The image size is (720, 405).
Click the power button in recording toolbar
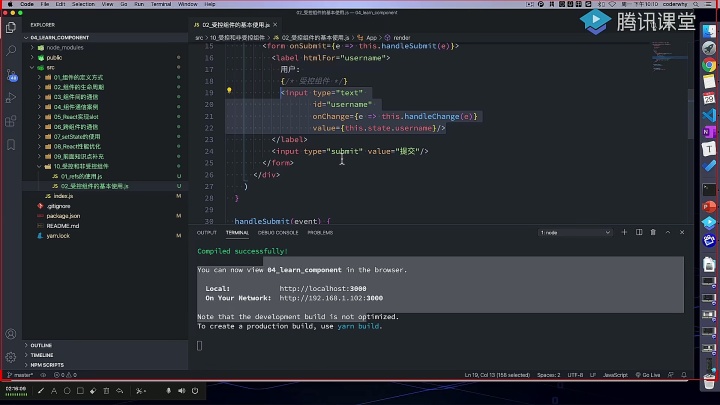point(195,391)
